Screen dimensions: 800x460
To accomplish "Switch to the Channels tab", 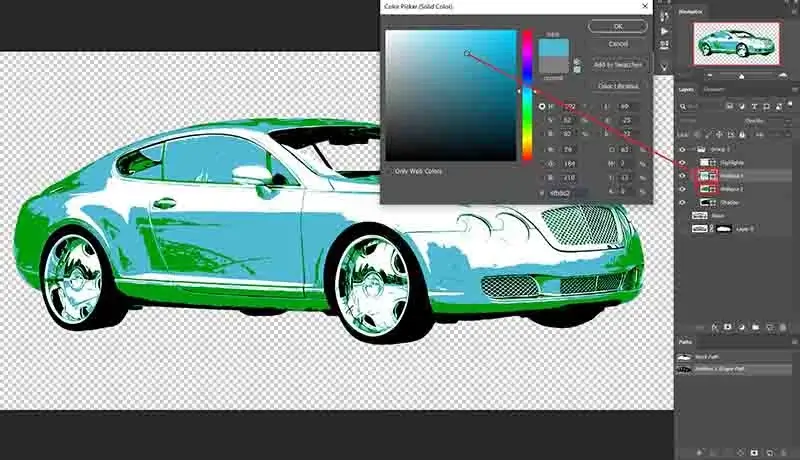I will click(713, 90).
